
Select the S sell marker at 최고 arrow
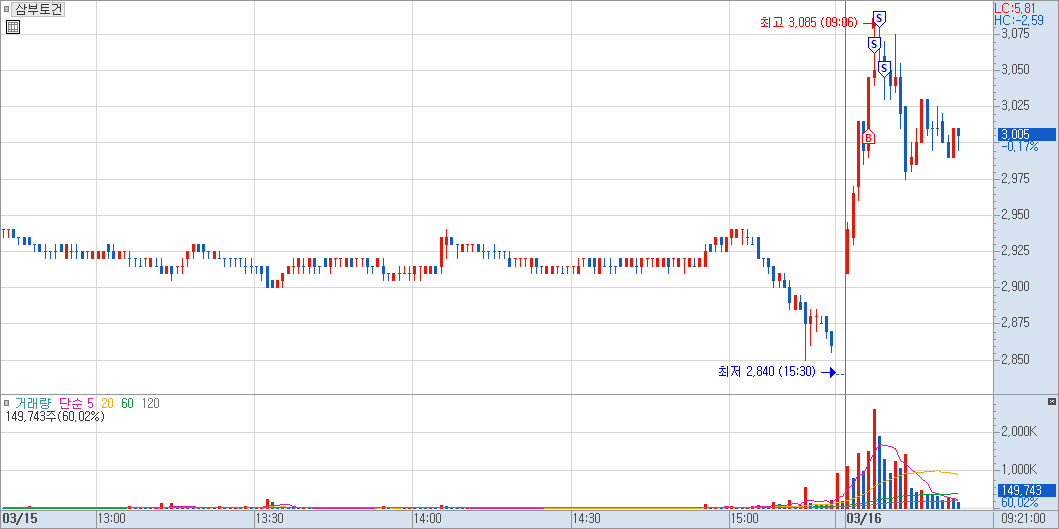tap(879, 18)
